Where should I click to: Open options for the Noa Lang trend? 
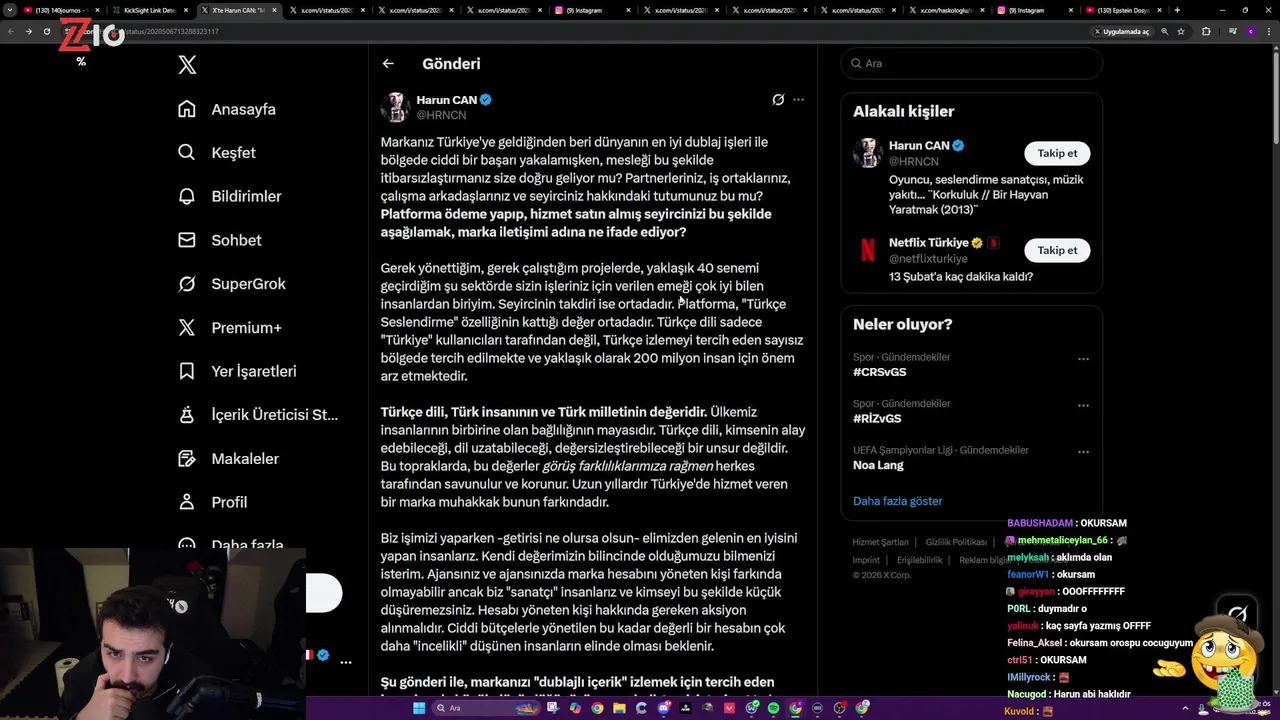(x=1083, y=451)
